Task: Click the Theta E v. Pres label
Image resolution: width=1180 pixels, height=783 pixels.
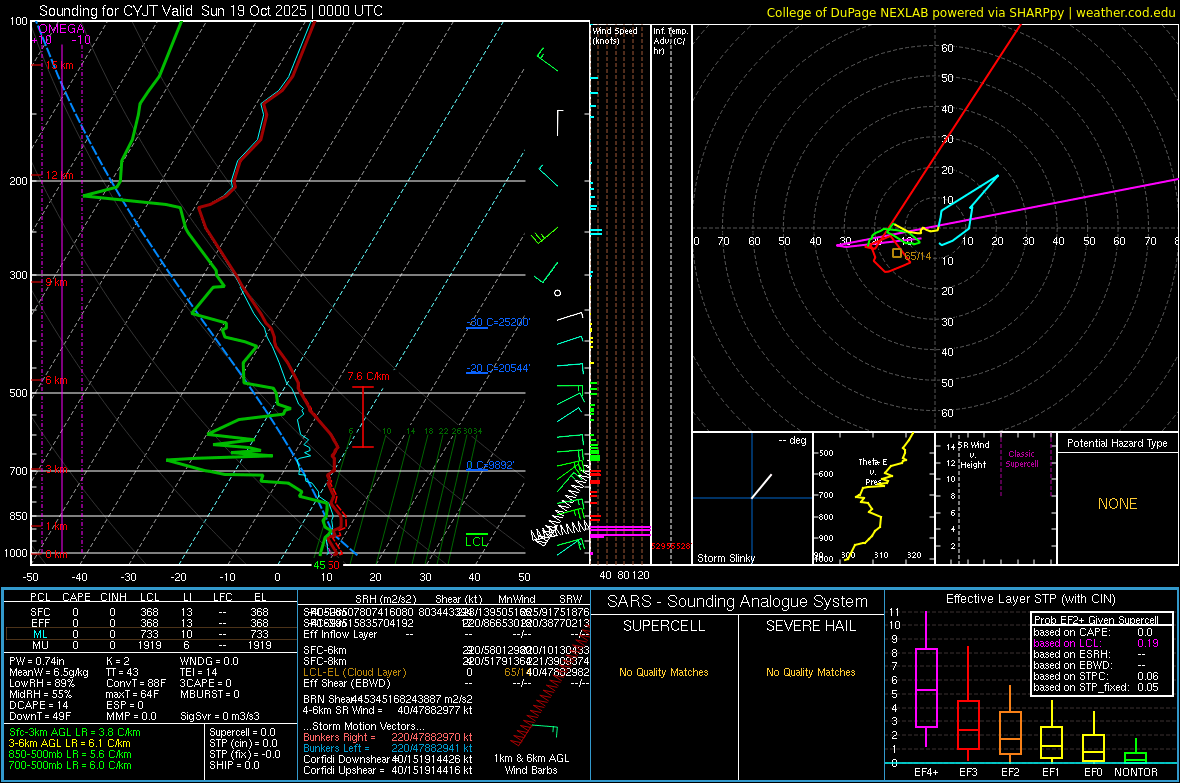Action: [x=872, y=471]
